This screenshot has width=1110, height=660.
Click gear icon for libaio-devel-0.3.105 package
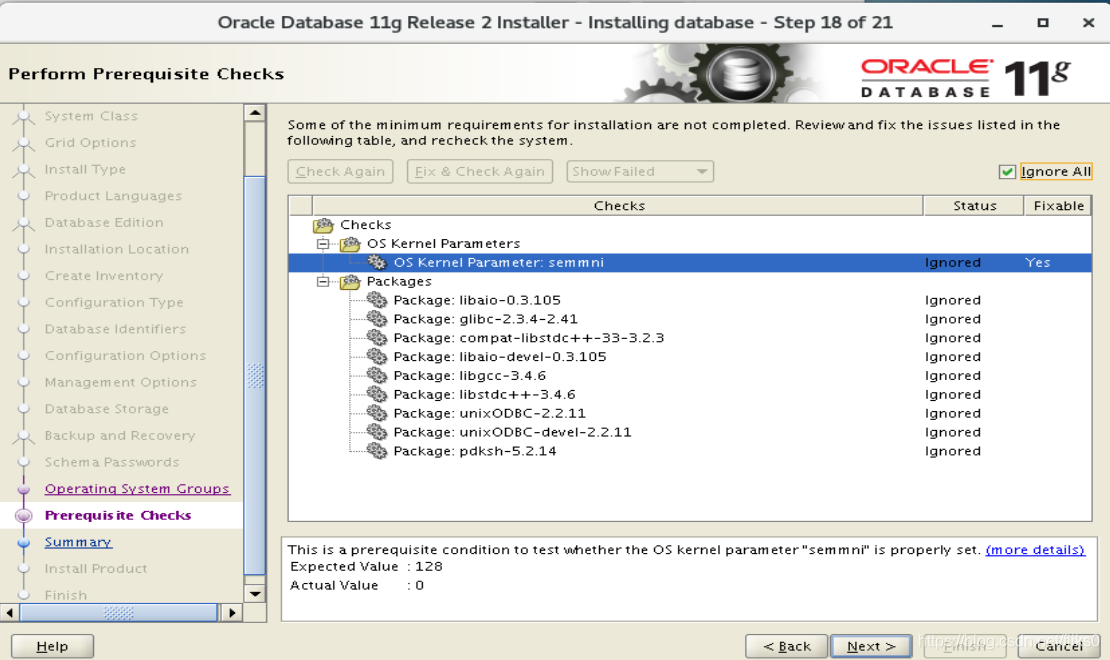pos(377,357)
